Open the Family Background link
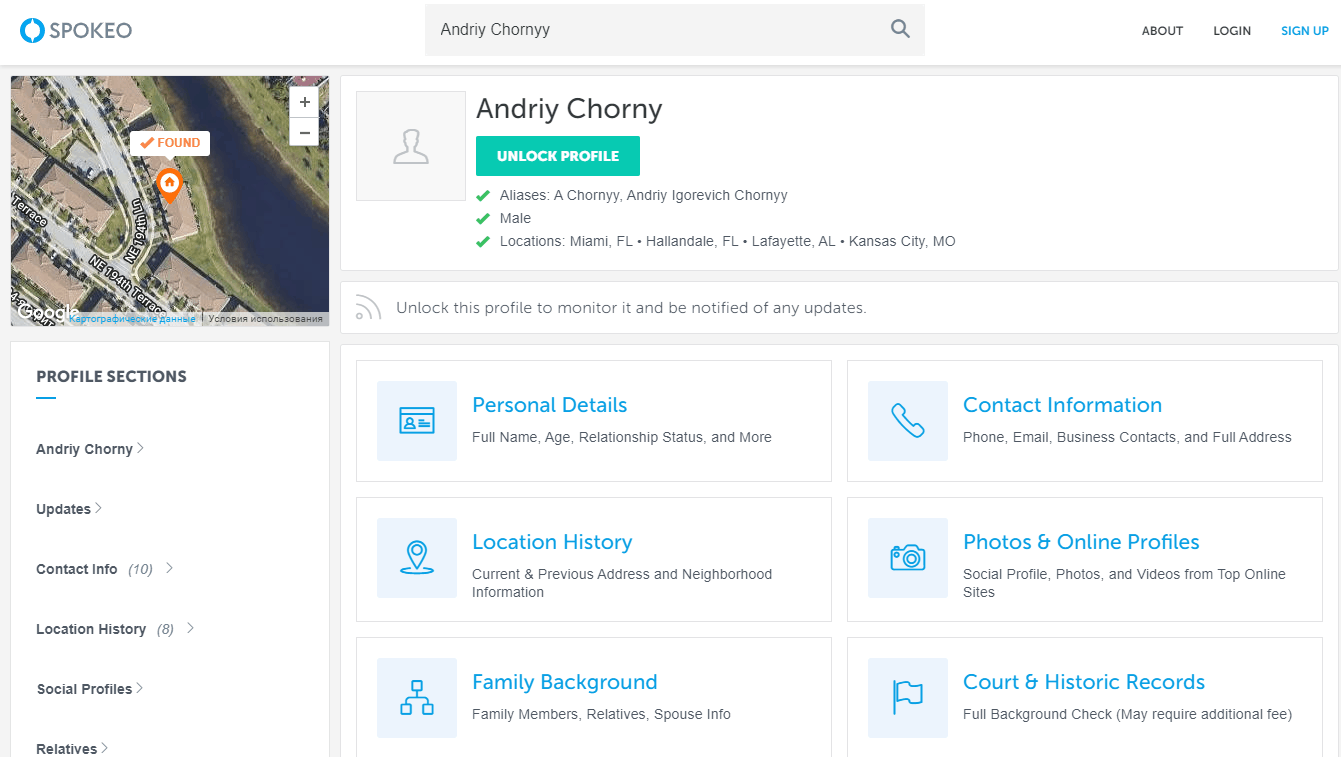Viewport: 1341px width, 757px height. coord(564,682)
